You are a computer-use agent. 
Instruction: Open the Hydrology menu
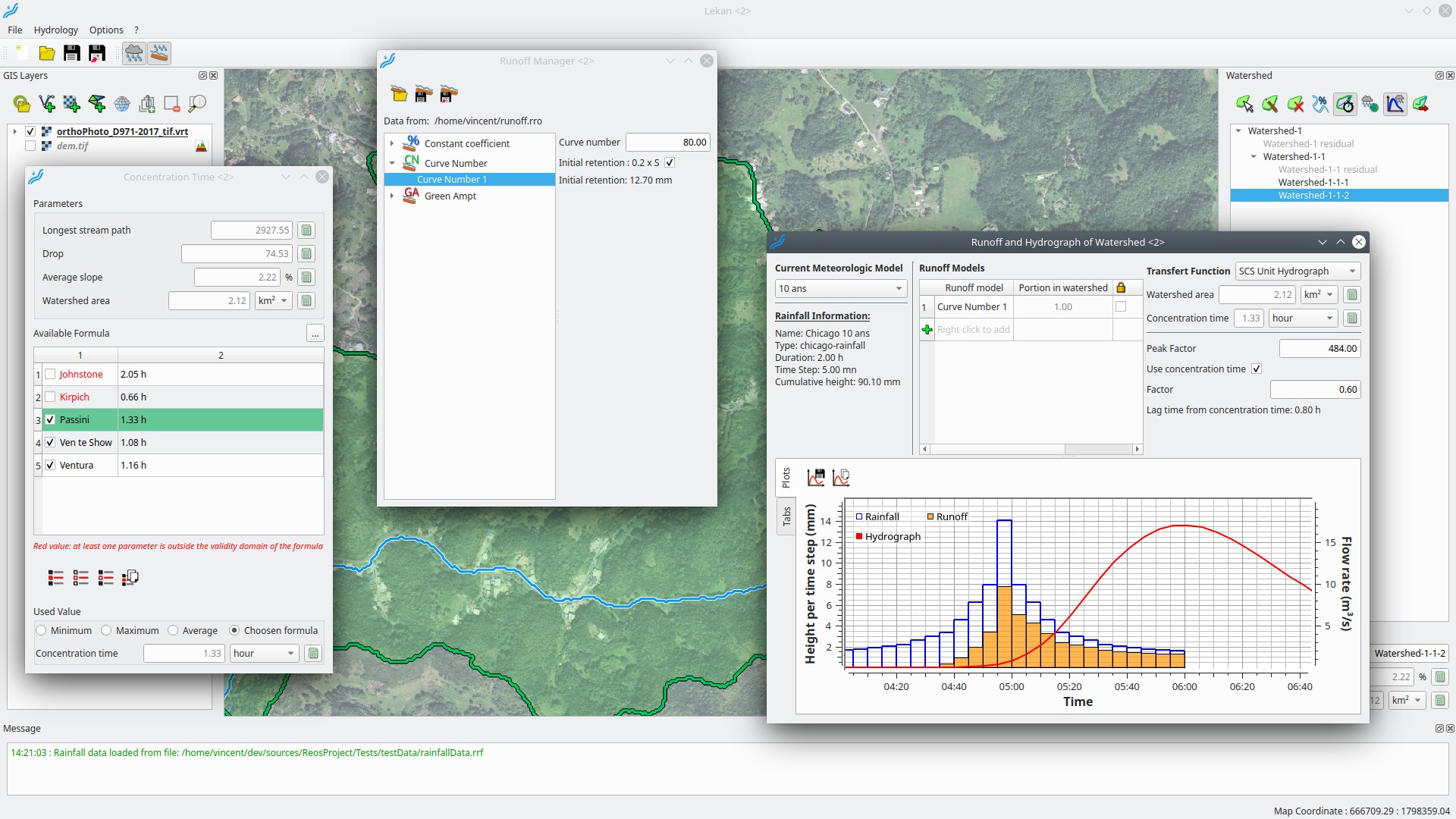coord(55,30)
